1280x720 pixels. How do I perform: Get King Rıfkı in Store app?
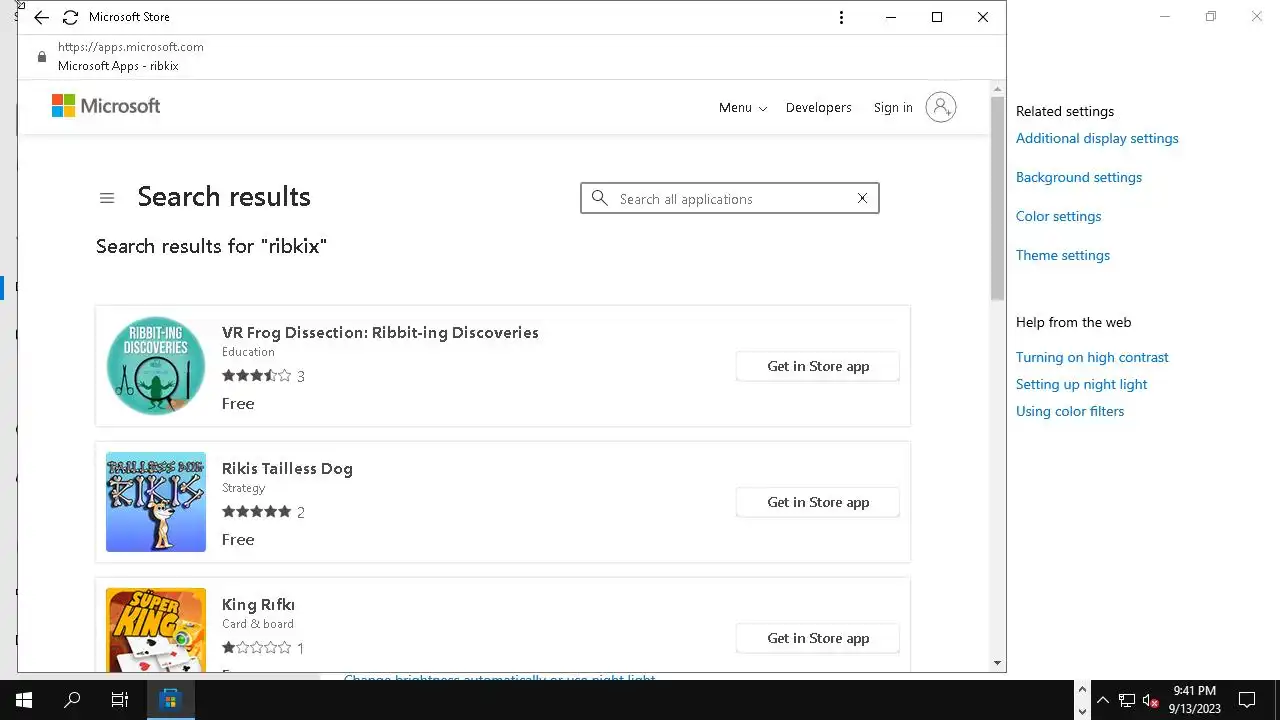click(818, 638)
